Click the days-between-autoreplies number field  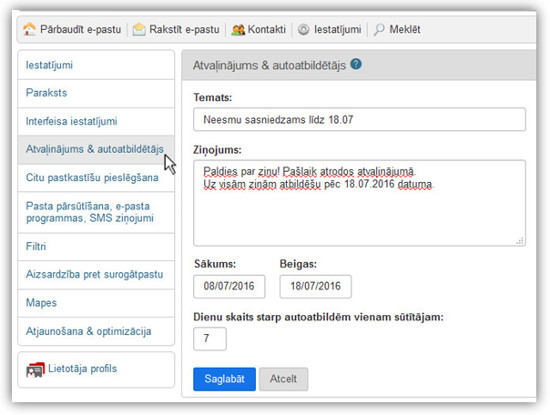coord(210,339)
